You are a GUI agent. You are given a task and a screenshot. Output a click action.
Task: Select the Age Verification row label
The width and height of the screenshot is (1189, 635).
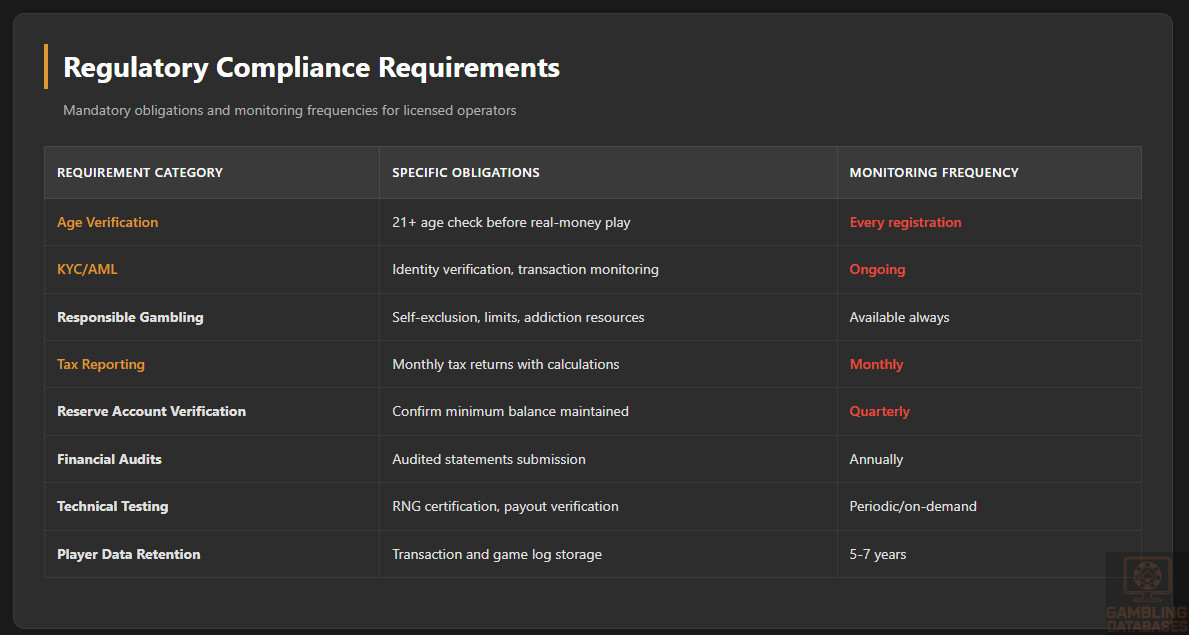tap(107, 222)
